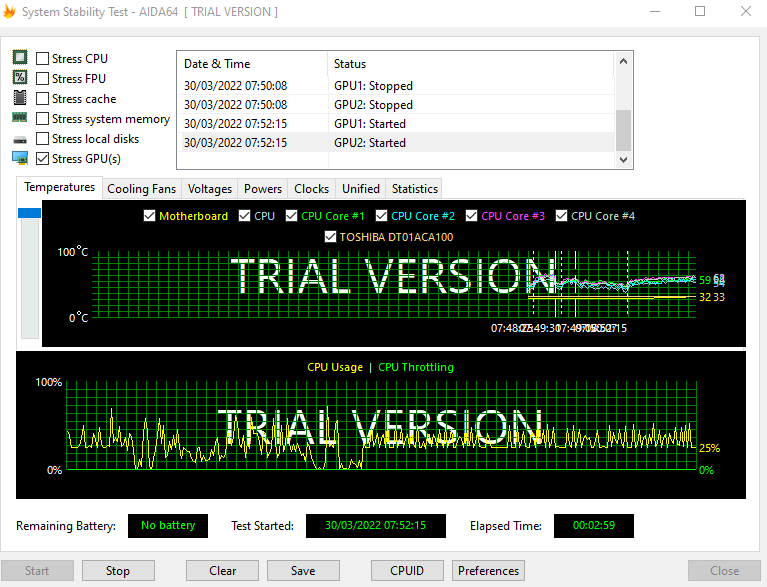Switch to the Clocks tab
The width and height of the screenshot is (767, 587).
312,189
